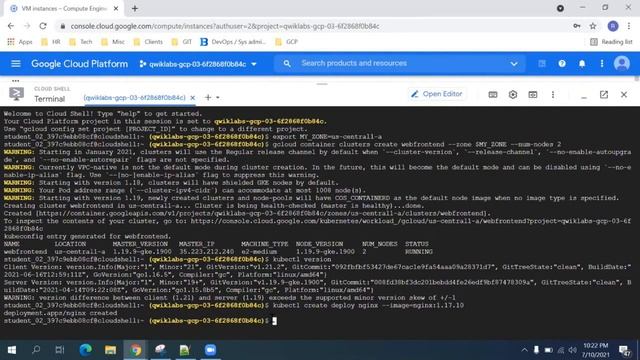Open Cloud Shell terminal settings gear
This screenshot has height=360, width=640.
pos(513,94)
